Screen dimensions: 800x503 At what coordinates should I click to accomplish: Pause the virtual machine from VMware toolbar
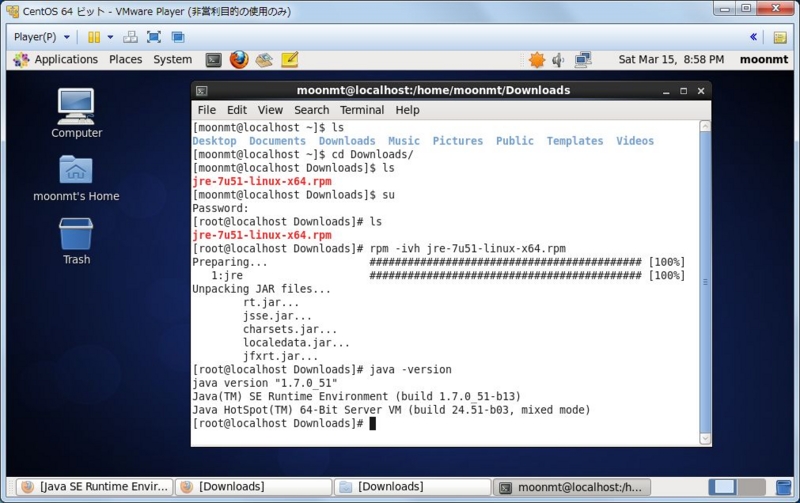point(94,37)
